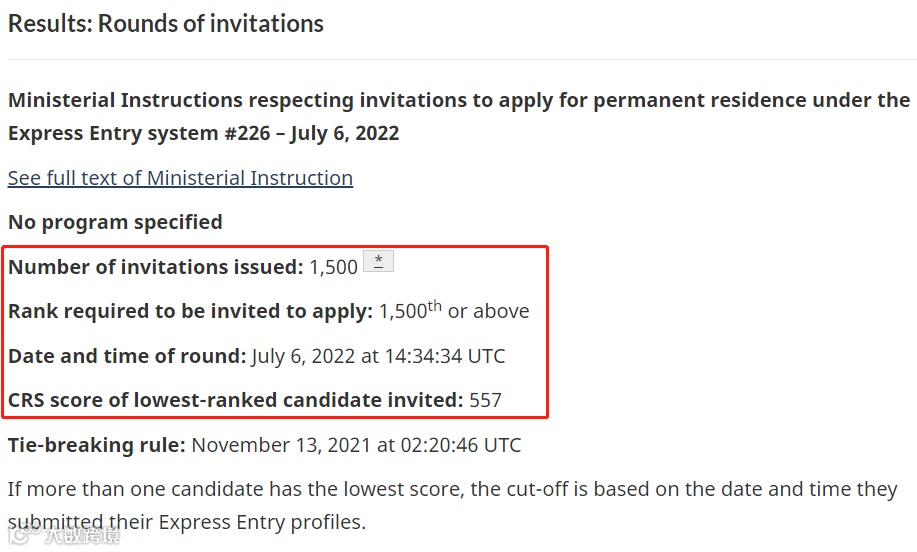Open "See full text of Ministerial Instruction" link

coord(180,178)
